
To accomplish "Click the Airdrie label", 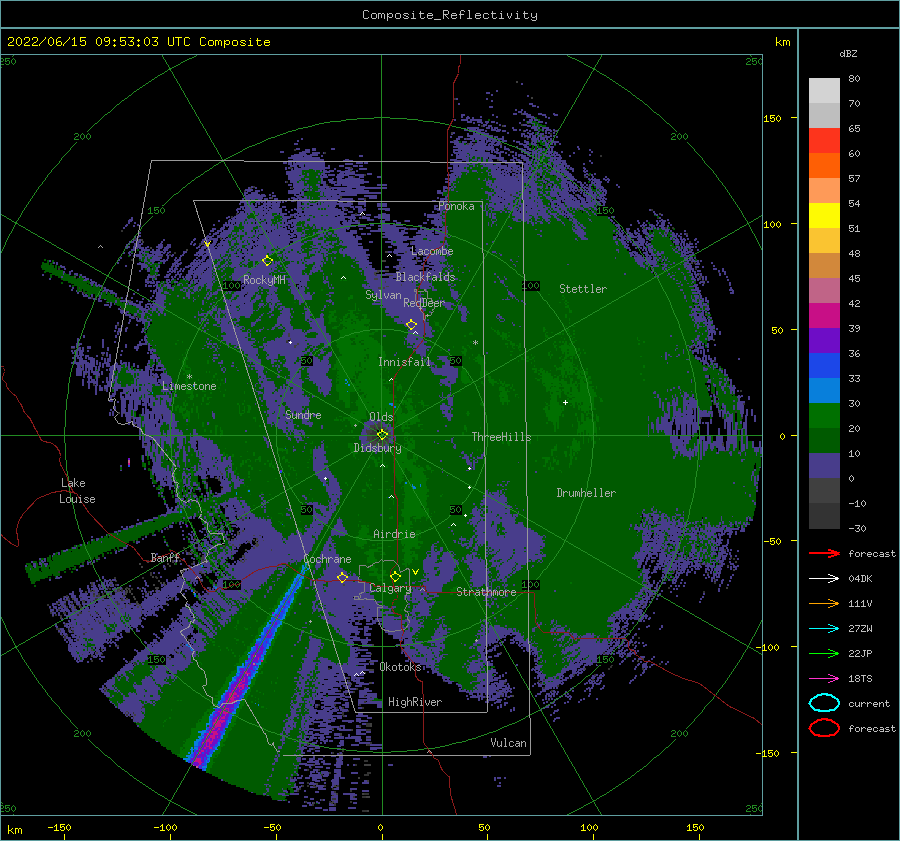I will point(394,534).
